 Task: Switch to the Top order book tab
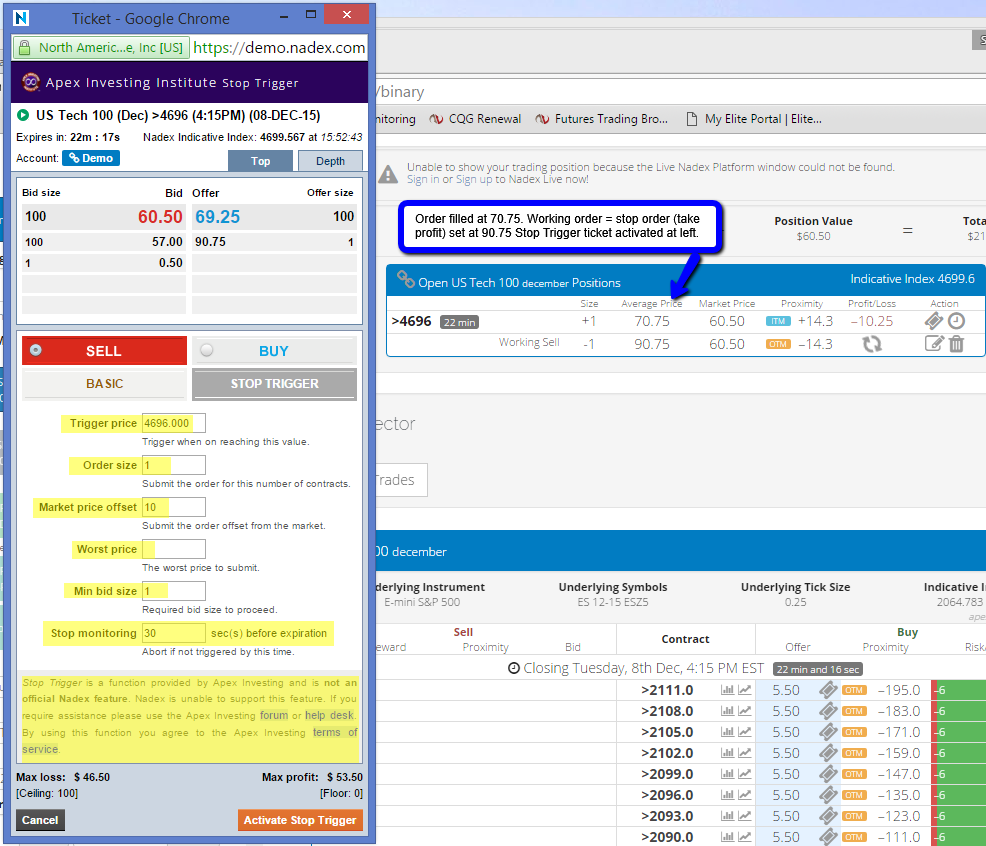click(x=260, y=161)
